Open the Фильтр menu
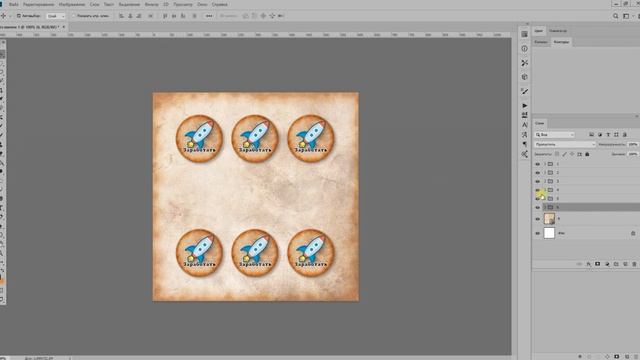The image size is (640, 360). tap(151, 4)
